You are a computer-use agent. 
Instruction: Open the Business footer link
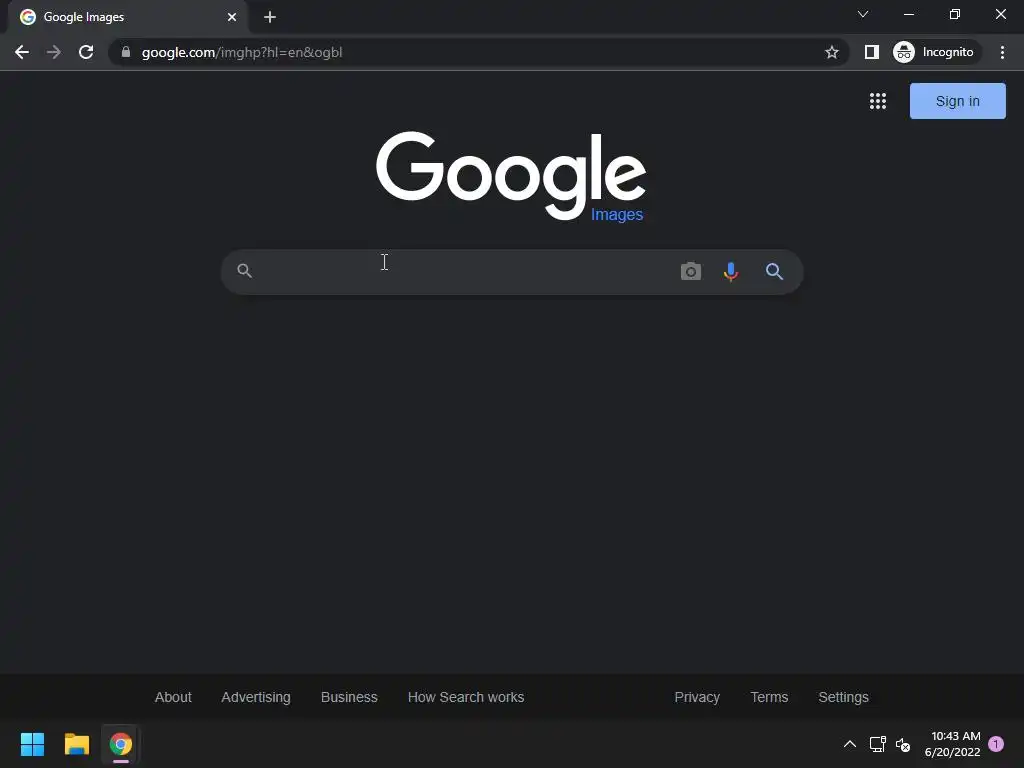[x=349, y=697]
